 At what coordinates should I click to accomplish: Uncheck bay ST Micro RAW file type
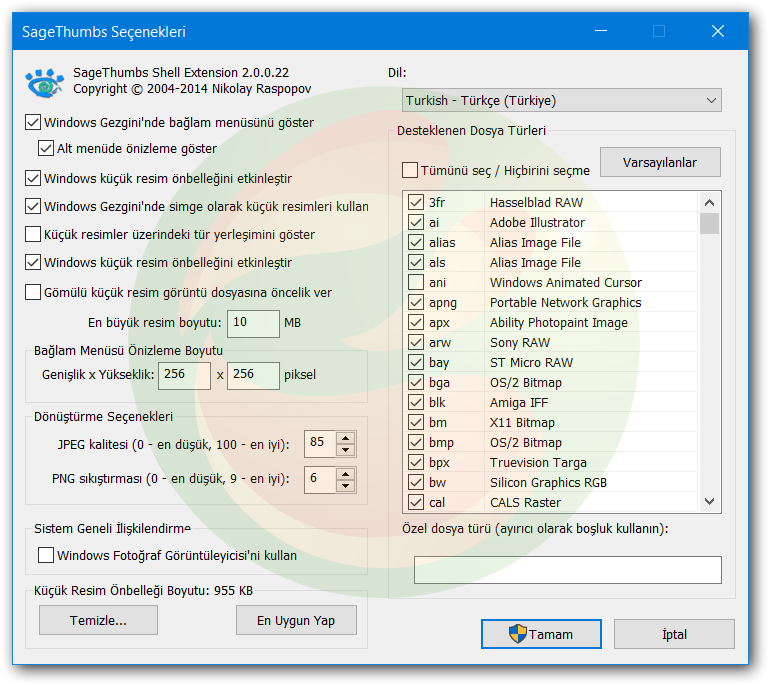point(416,362)
